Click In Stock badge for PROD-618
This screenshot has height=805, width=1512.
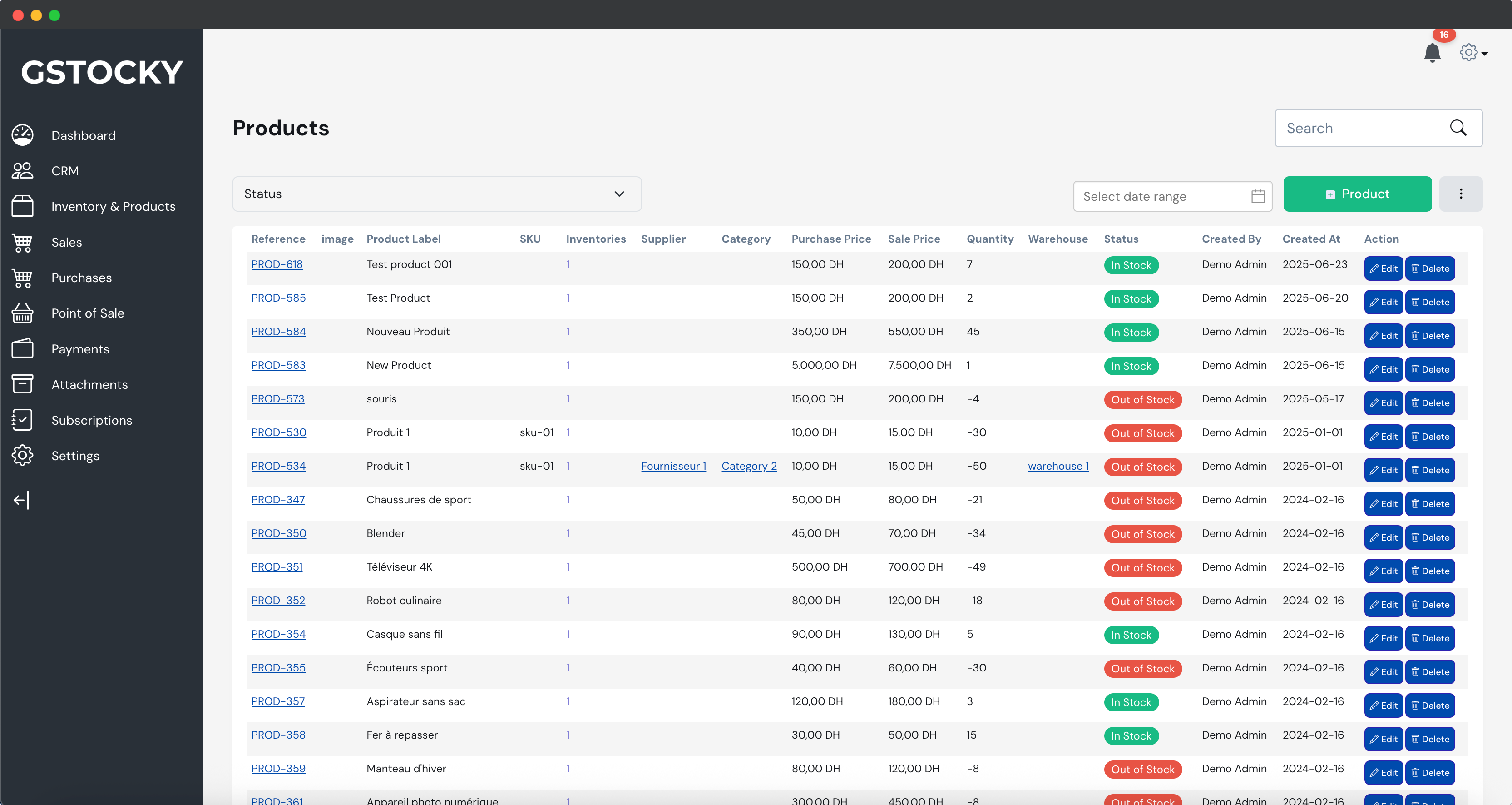coord(1131,265)
